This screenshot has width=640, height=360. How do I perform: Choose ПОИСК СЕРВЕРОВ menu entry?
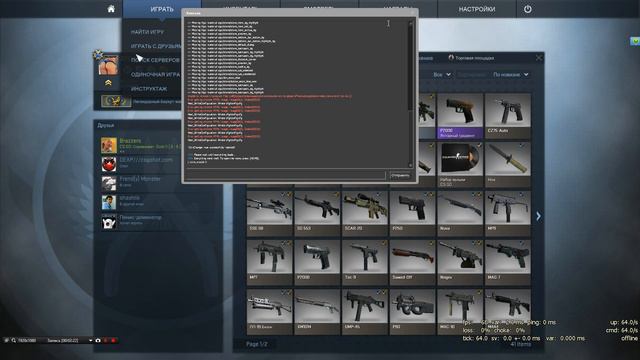156,60
